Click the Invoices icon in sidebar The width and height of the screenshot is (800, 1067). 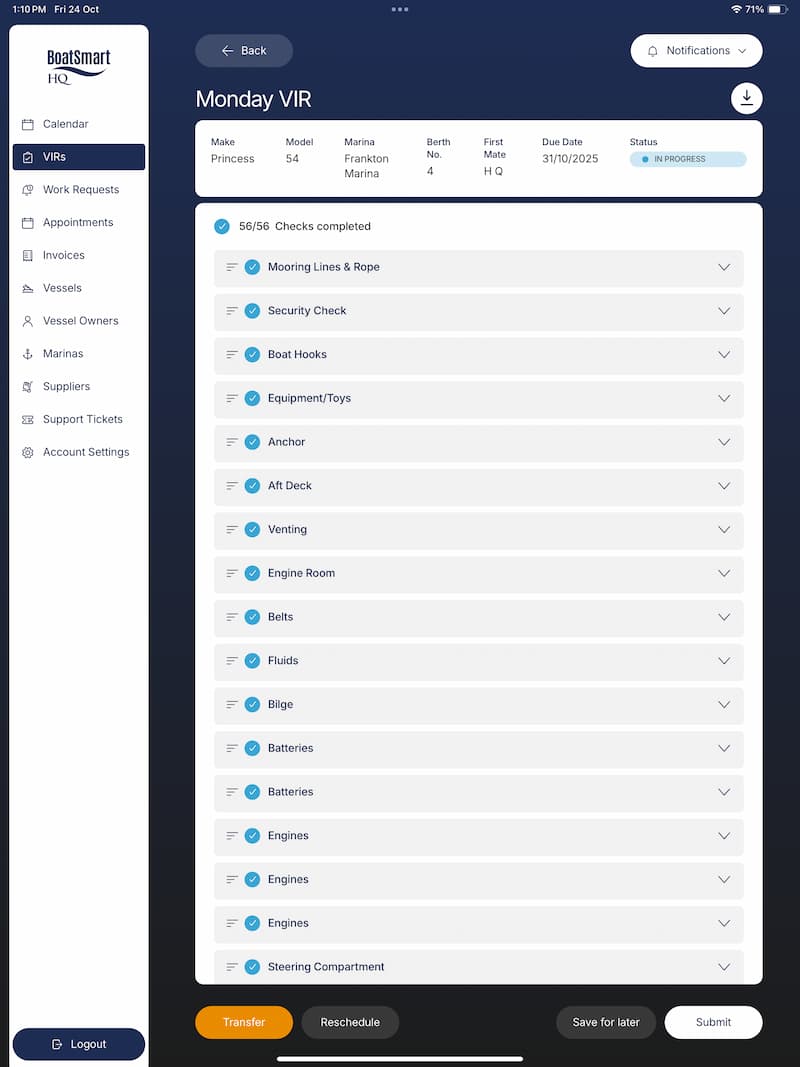(28, 256)
